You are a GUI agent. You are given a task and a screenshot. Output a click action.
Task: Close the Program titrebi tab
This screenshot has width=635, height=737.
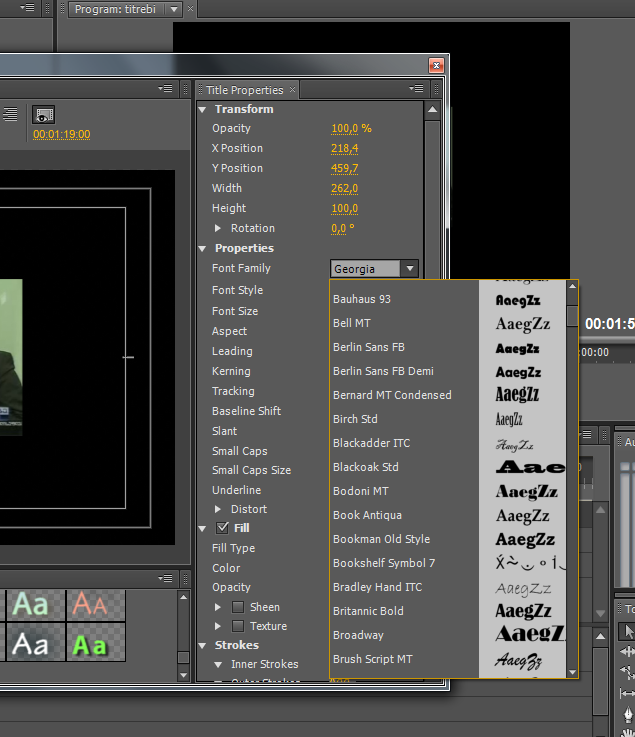click(190, 8)
